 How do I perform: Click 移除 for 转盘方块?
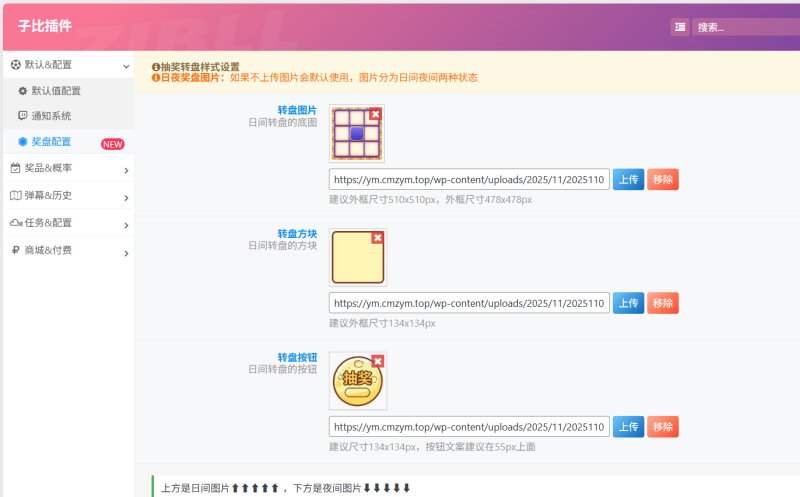pyautogui.click(x=663, y=303)
